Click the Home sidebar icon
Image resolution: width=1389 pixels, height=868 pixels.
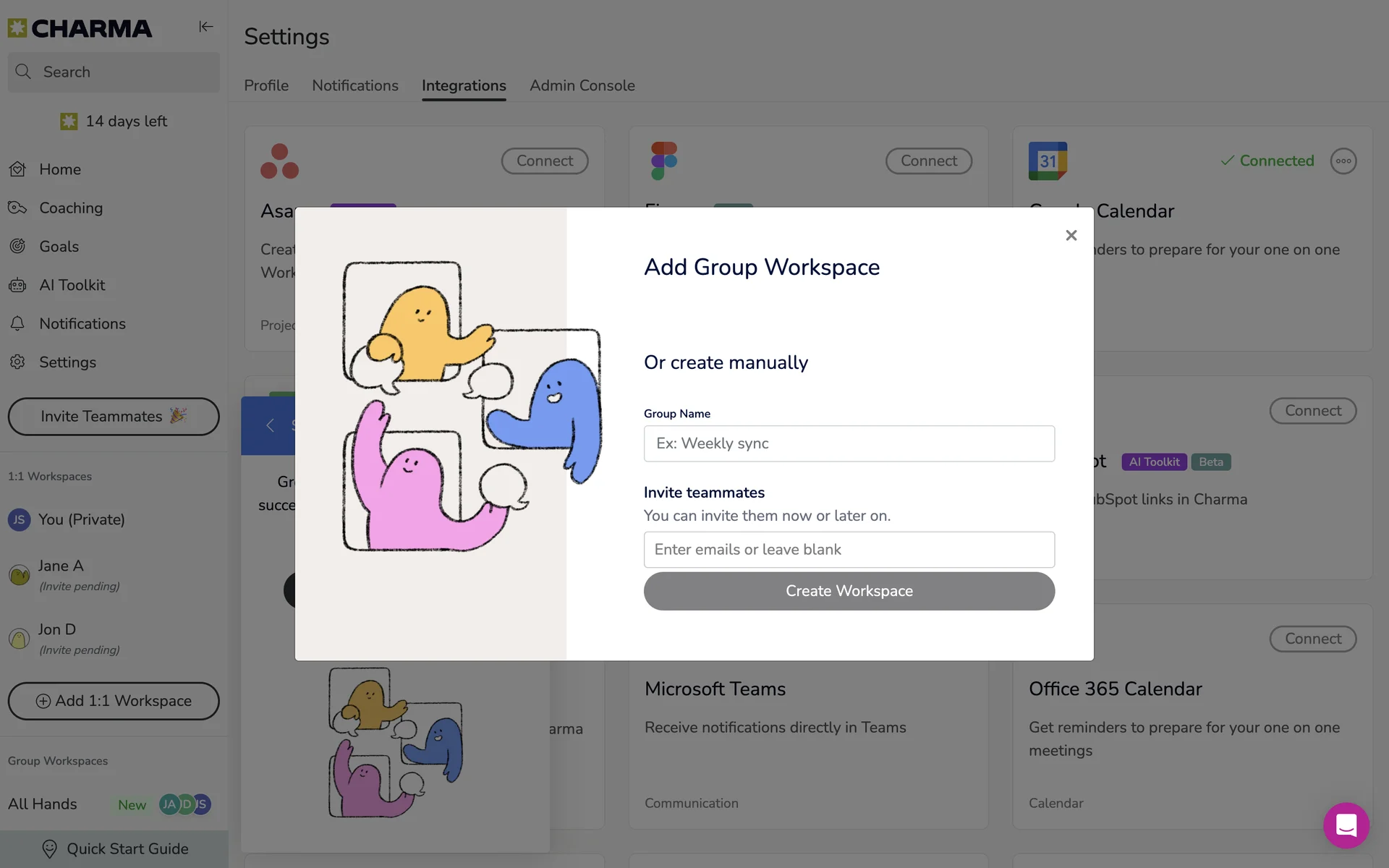click(17, 169)
